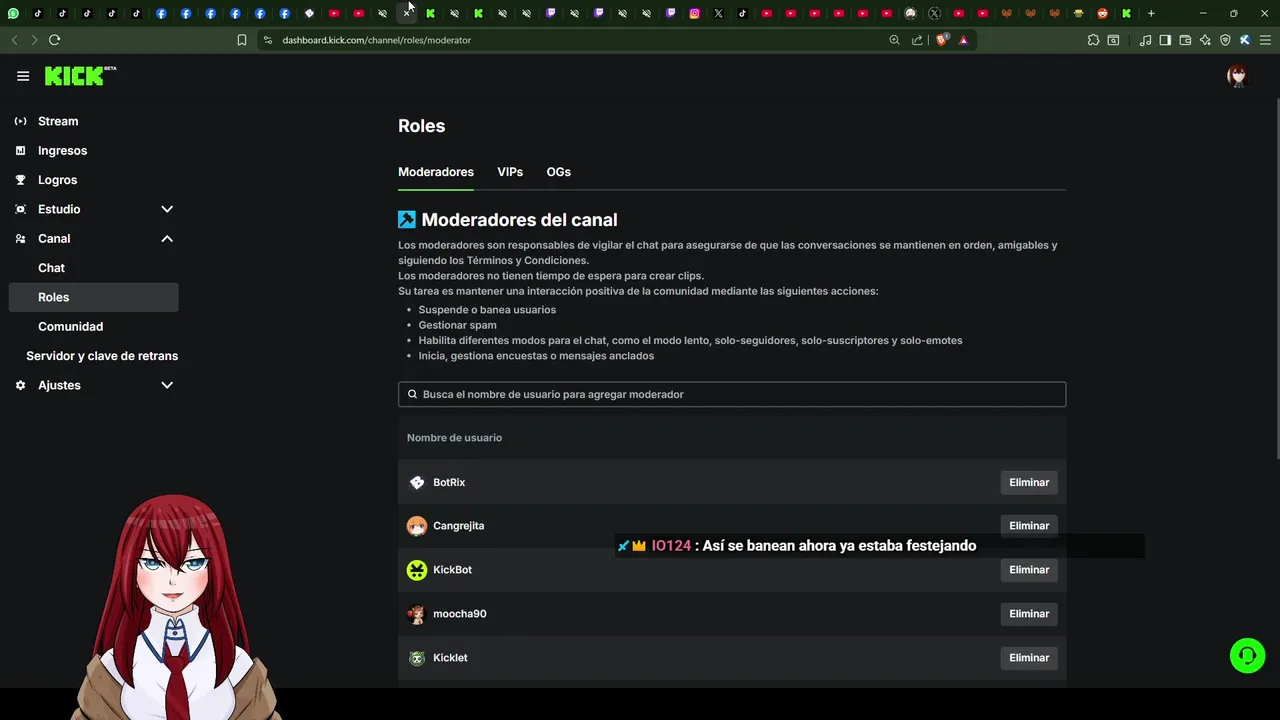Go back in the browser
1280x720 pixels.
click(x=14, y=40)
